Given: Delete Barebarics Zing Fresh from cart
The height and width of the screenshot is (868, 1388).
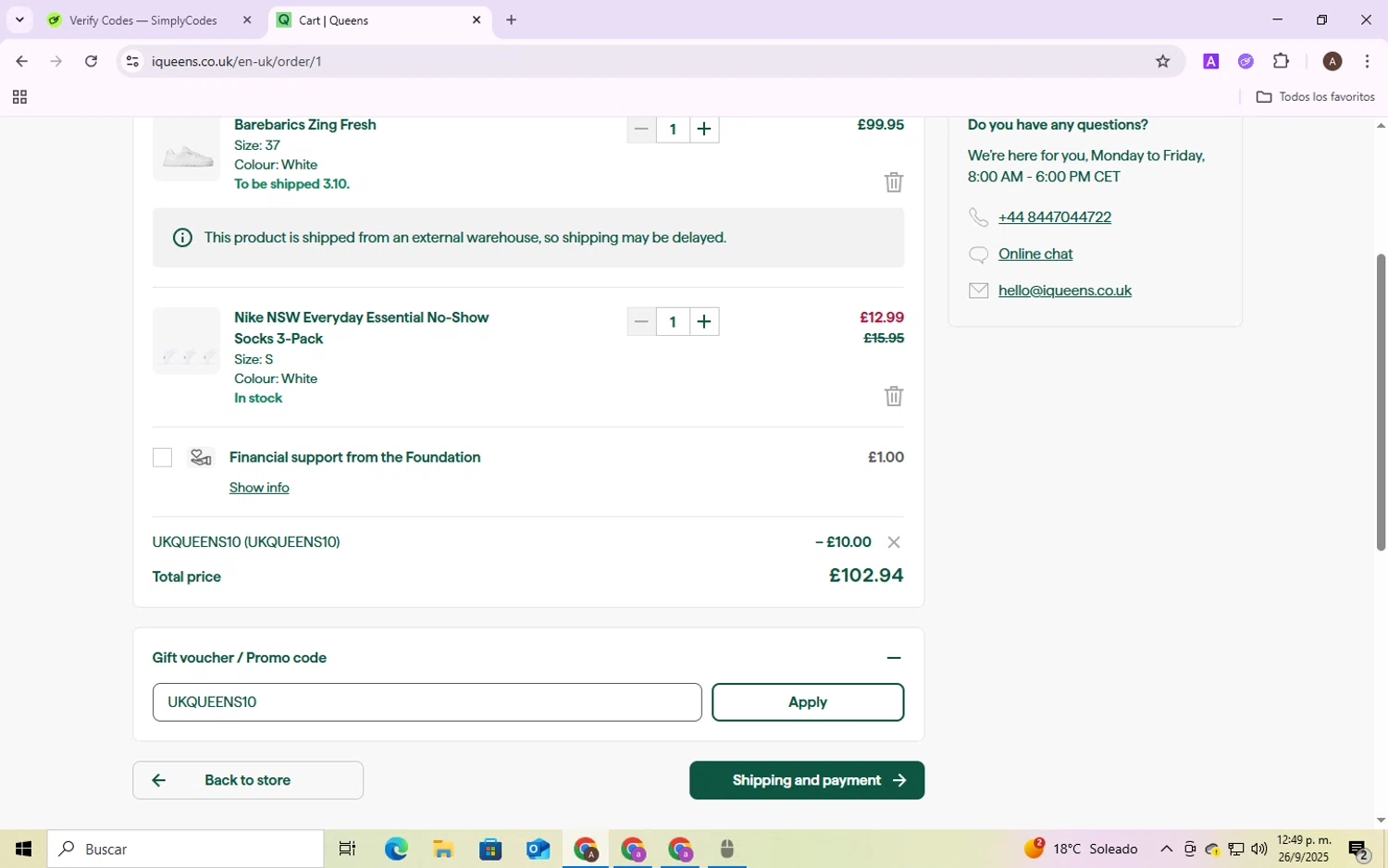Looking at the screenshot, I should pos(893,182).
